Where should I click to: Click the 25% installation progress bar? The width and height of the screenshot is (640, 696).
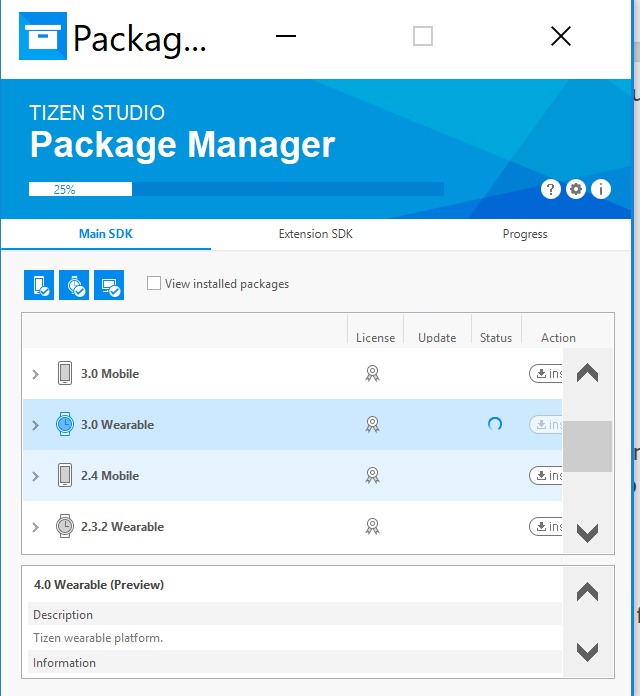click(x=236, y=189)
